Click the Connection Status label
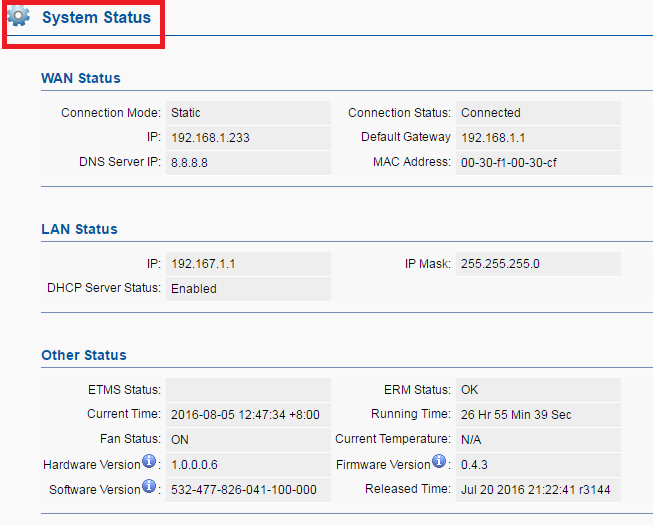The image size is (653, 525). 399,113
